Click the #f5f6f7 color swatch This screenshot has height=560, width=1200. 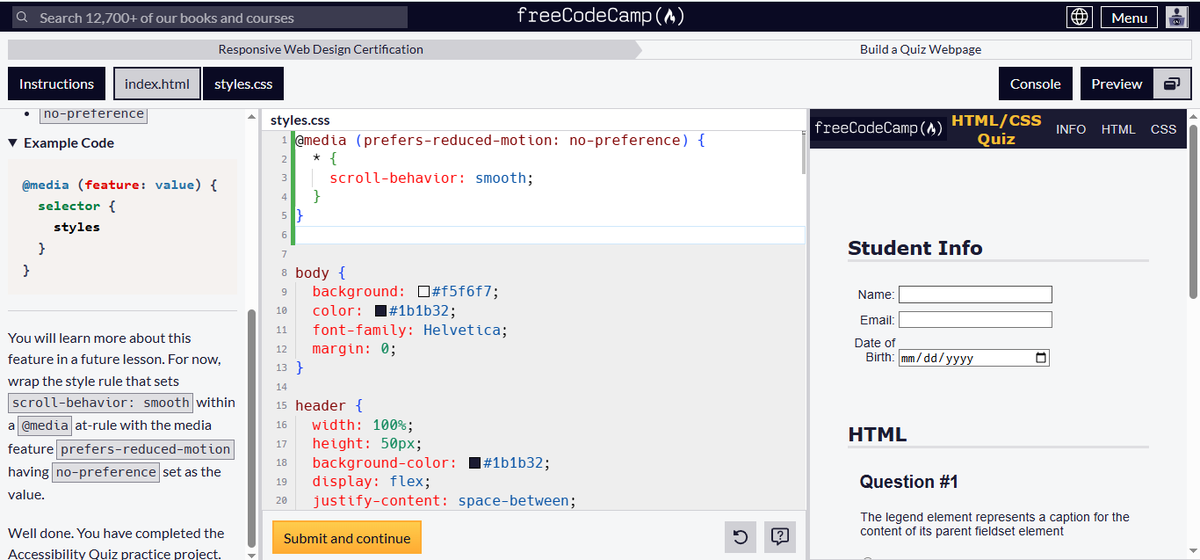424,292
